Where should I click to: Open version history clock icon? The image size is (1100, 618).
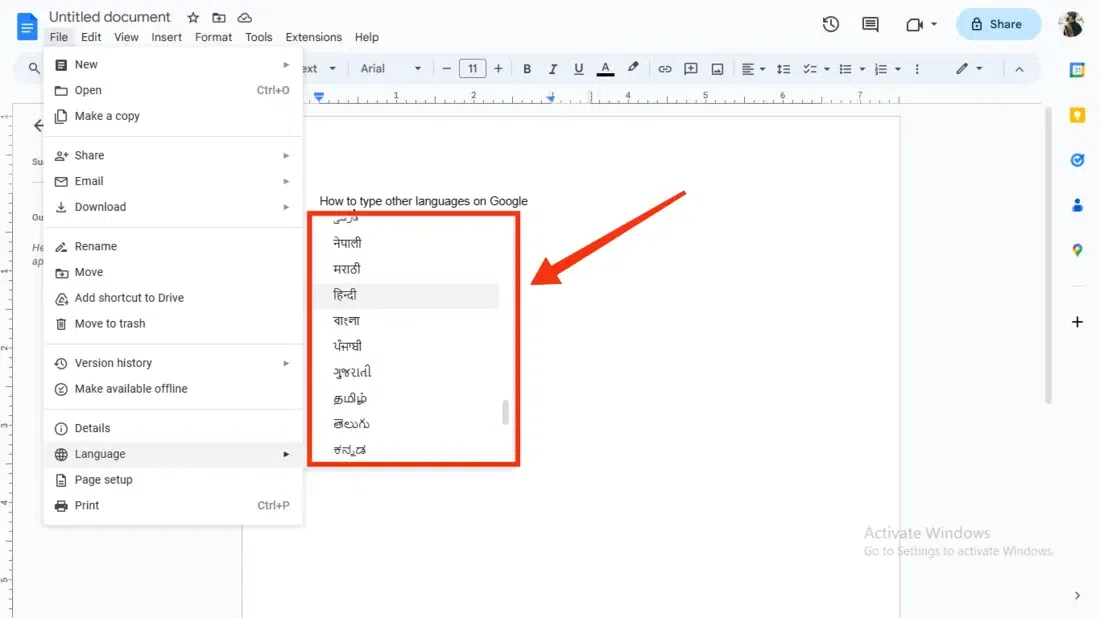click(831, 25)
